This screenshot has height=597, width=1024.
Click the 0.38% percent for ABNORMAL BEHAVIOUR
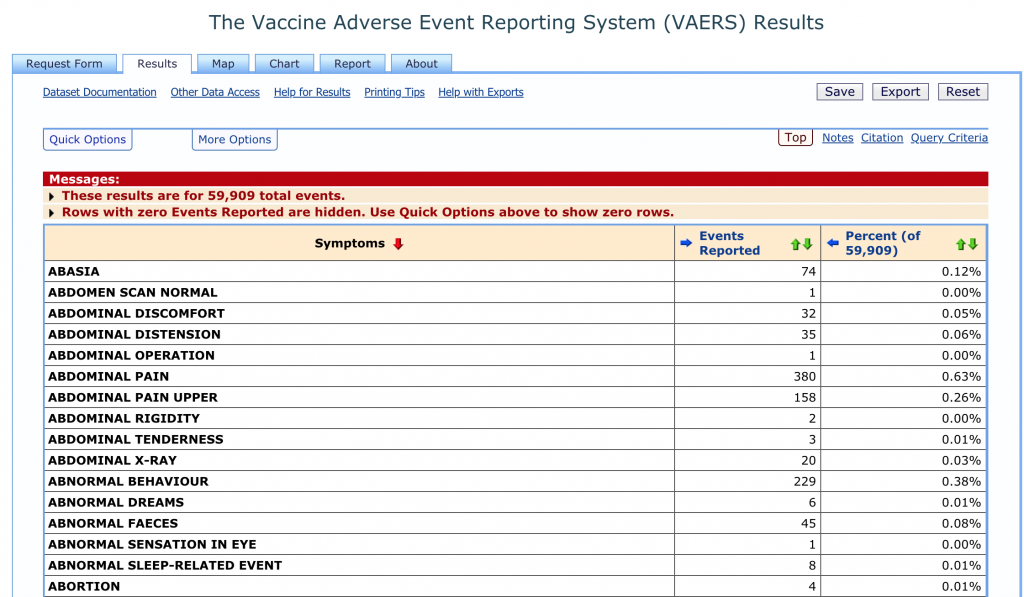coord(961,481)
